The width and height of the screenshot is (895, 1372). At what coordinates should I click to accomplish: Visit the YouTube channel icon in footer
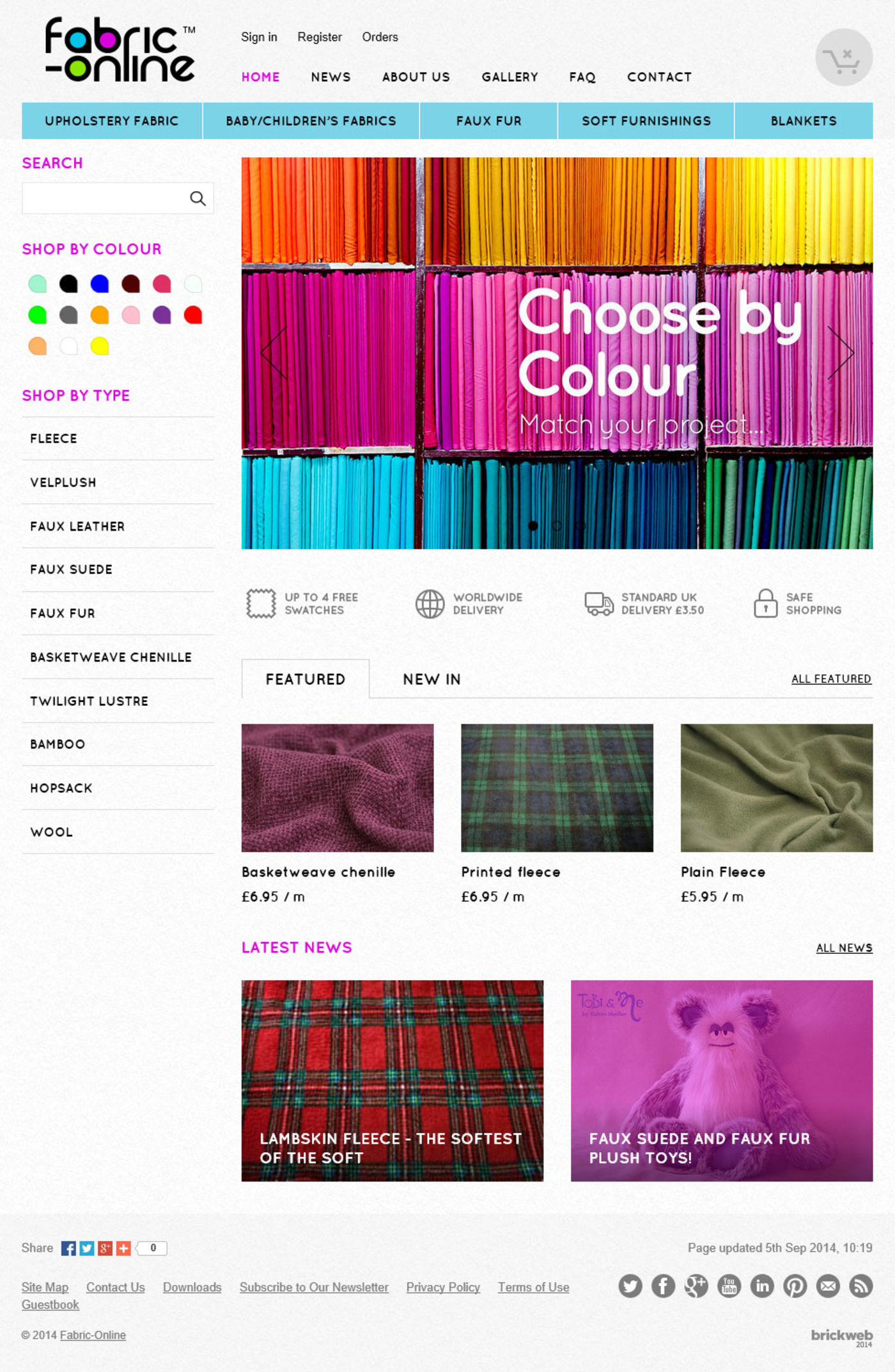[x=729, y=1286]
